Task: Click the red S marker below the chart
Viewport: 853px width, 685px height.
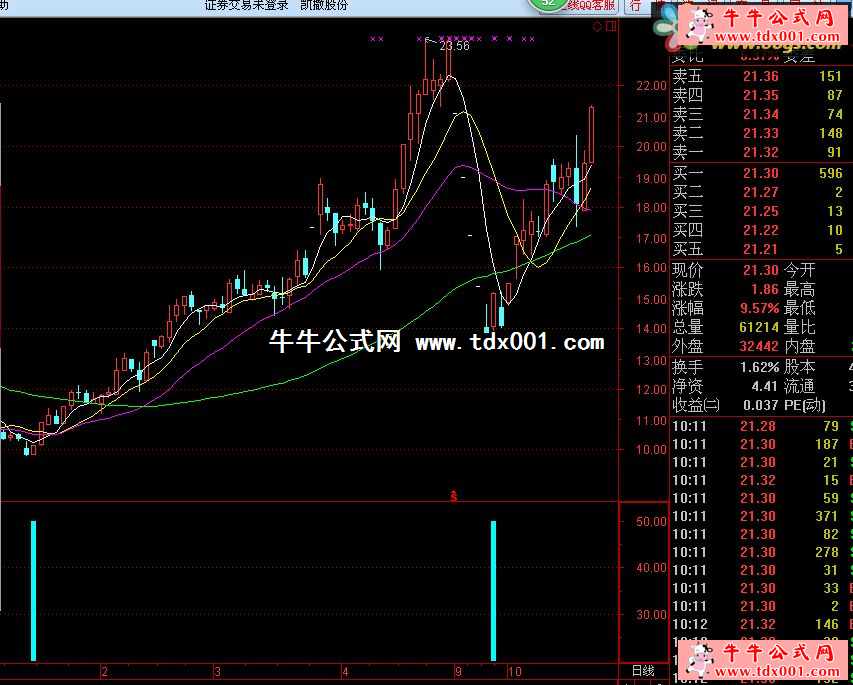Action: 454,496
